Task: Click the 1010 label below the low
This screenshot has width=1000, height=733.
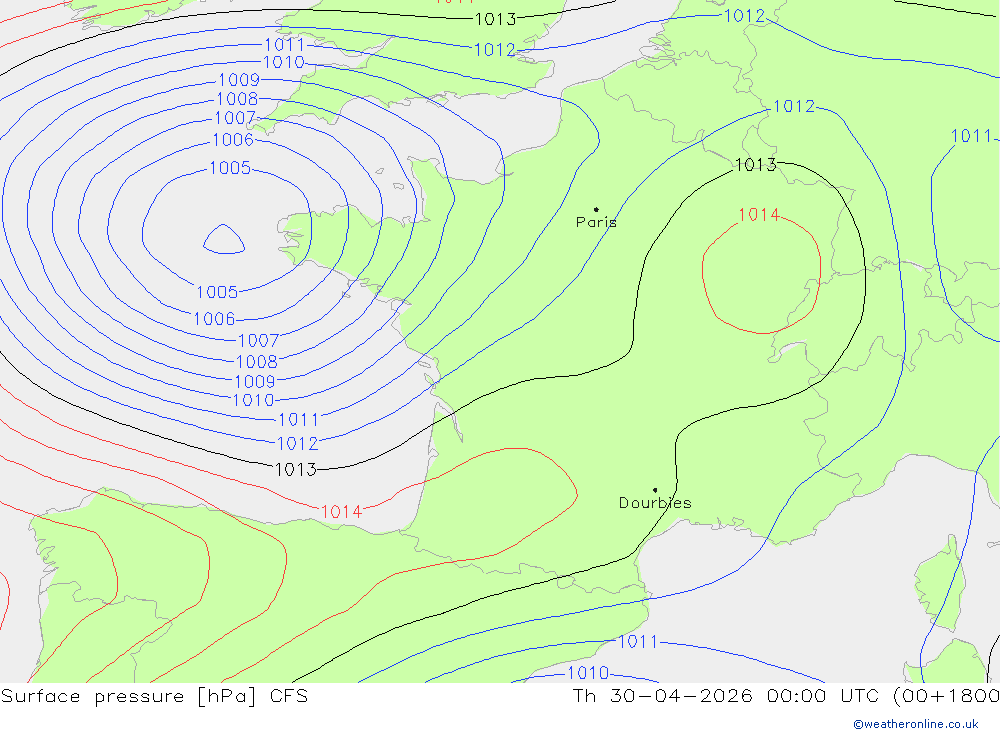Action: [x=253, y=400]
